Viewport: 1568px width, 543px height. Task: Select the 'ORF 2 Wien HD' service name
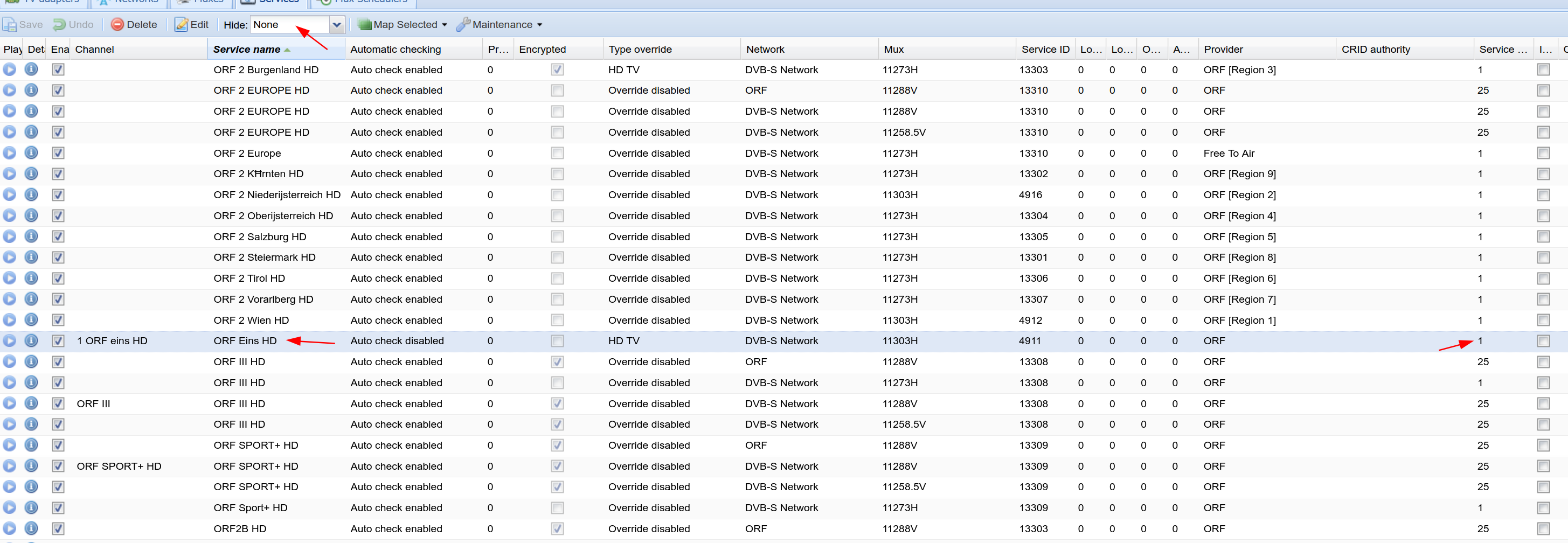click(251, 319)
